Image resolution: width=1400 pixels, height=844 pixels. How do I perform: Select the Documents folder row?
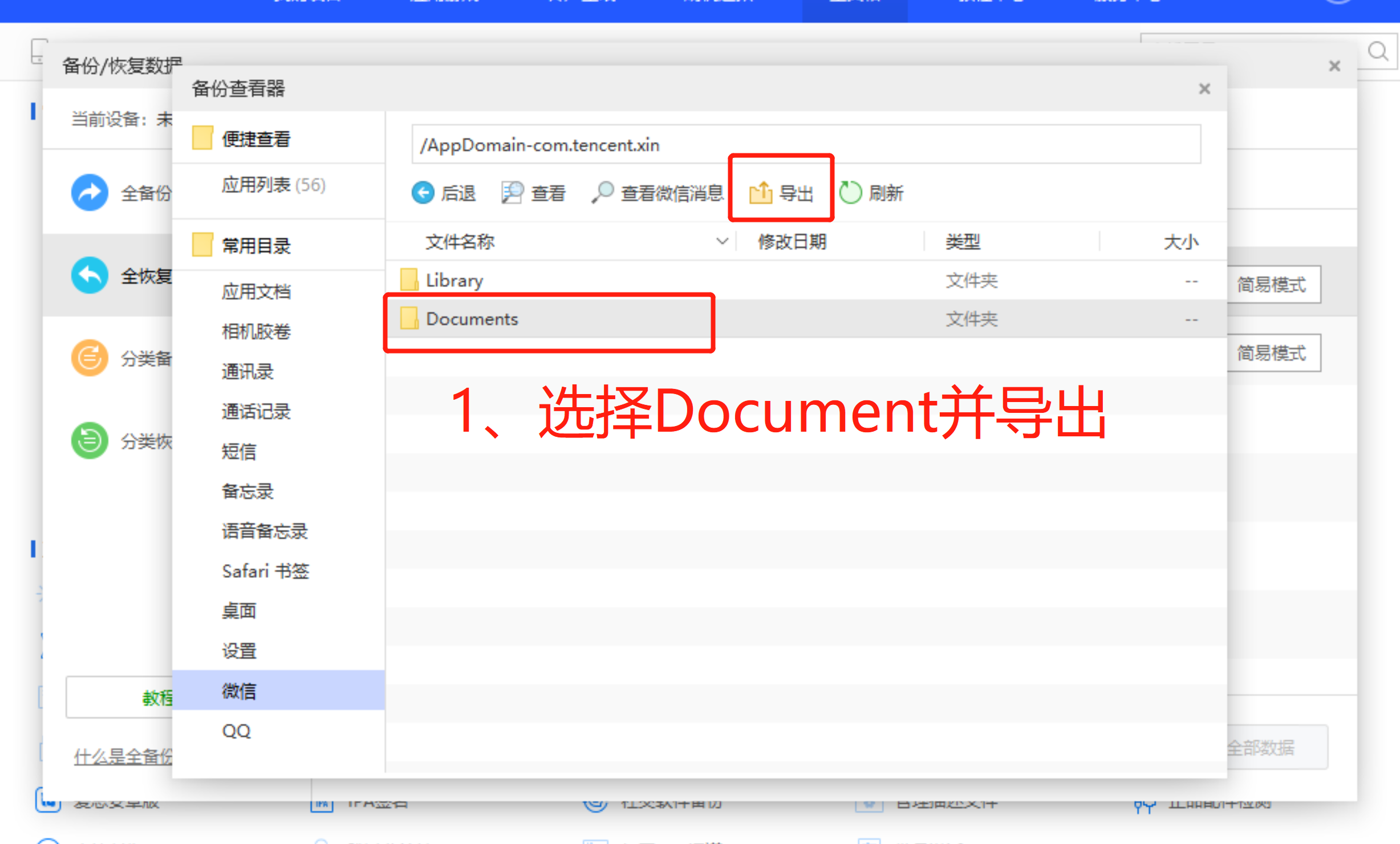pyautogui.click(x=472, y=319)
